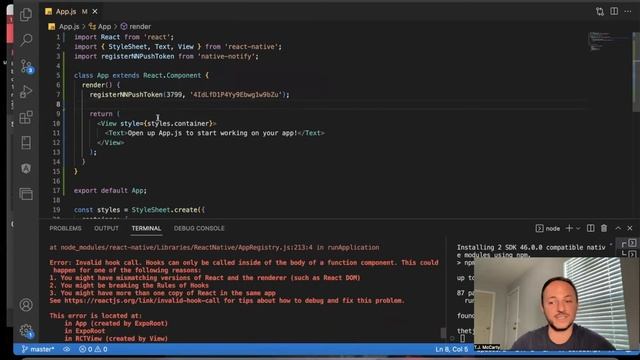The image size is (640, 360).
Task: Click the App class breadcrumb
Action: coord(100,27)
